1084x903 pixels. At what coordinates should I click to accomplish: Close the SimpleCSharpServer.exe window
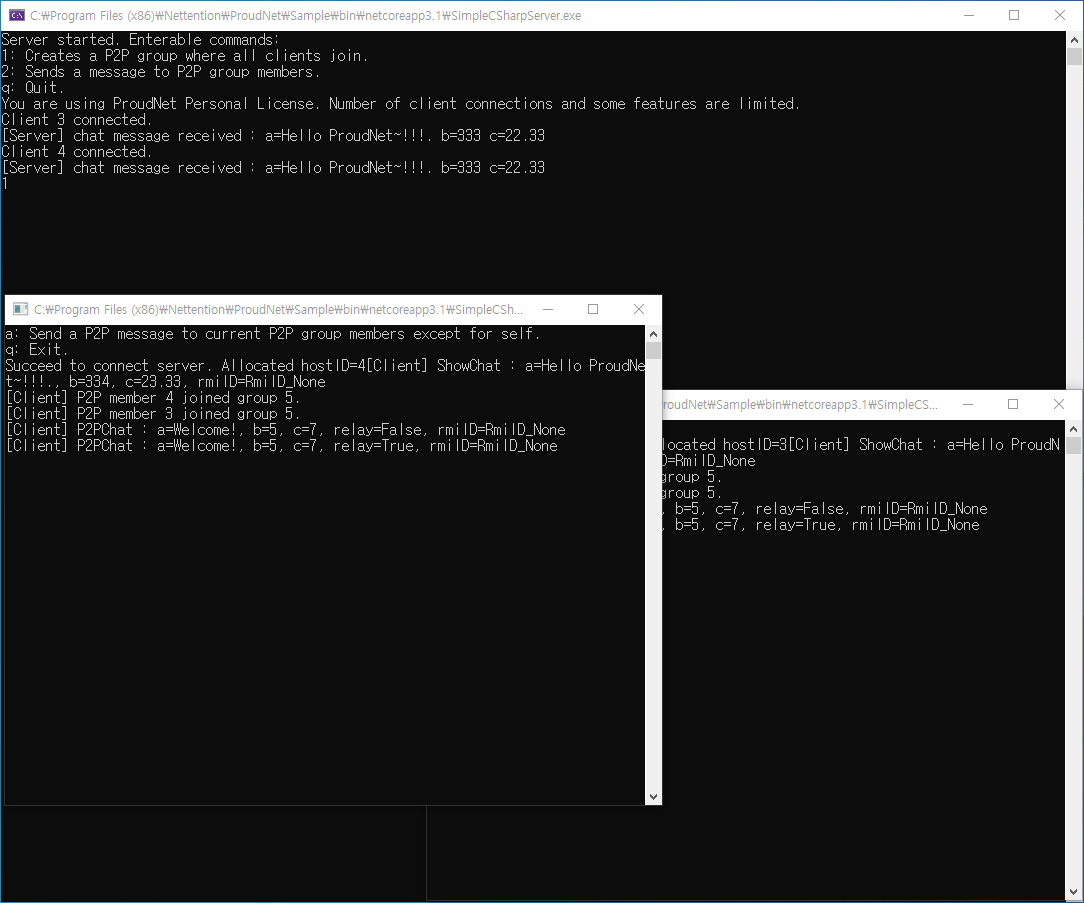1060,15
